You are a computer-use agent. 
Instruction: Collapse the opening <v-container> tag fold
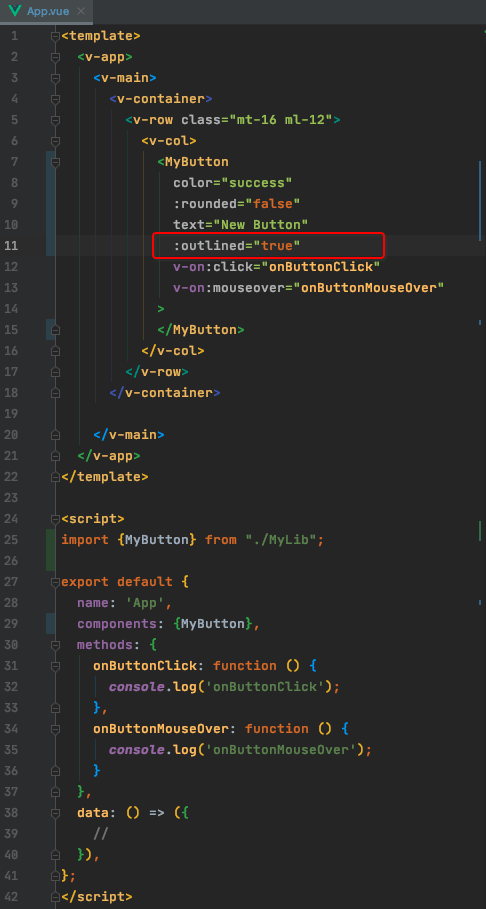tap(55, 99)
